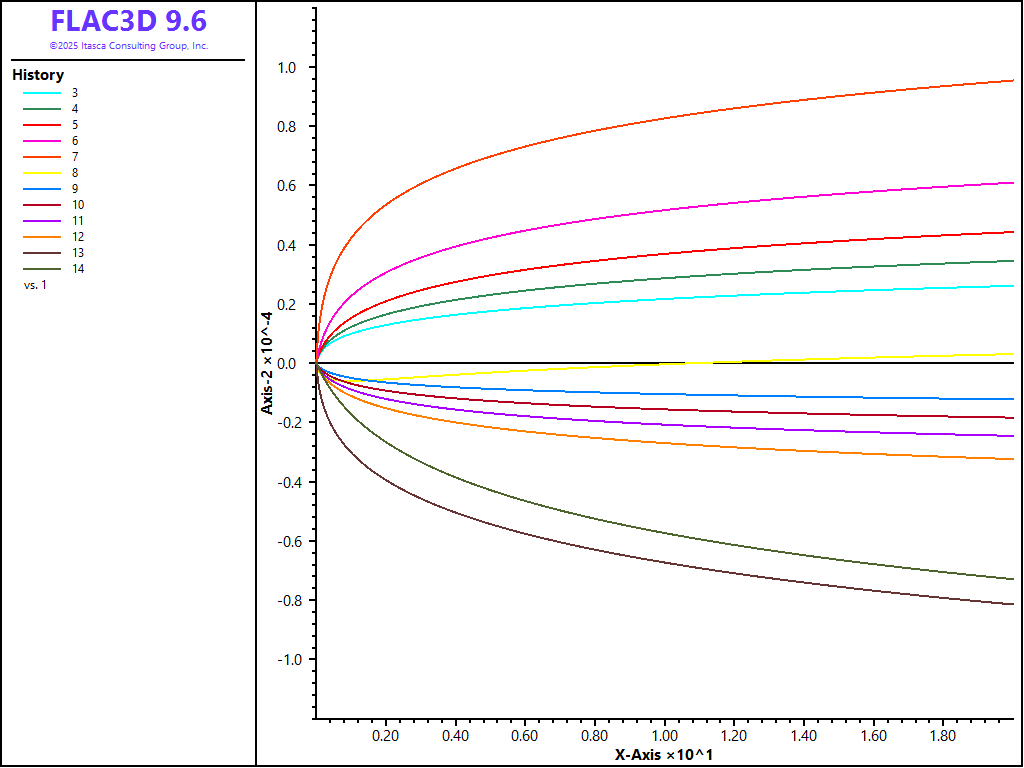The height and width of the screenshot is (768, 1024).
Task: Click the History legend heading
Action: pyautogui.click(x=38, y=75)
